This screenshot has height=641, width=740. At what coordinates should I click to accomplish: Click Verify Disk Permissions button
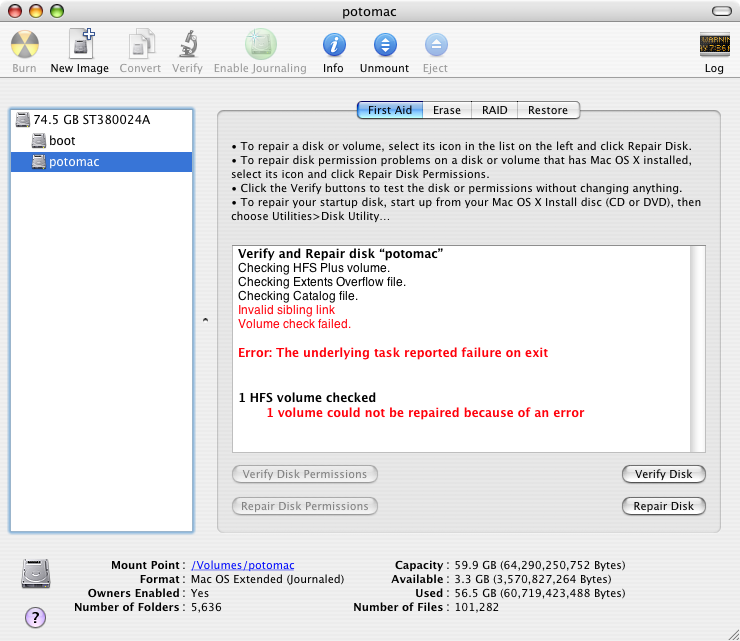pos(305,474)
